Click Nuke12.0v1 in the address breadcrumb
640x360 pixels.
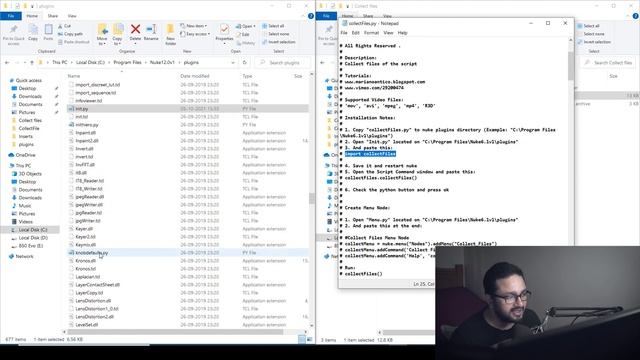(162, 62)
